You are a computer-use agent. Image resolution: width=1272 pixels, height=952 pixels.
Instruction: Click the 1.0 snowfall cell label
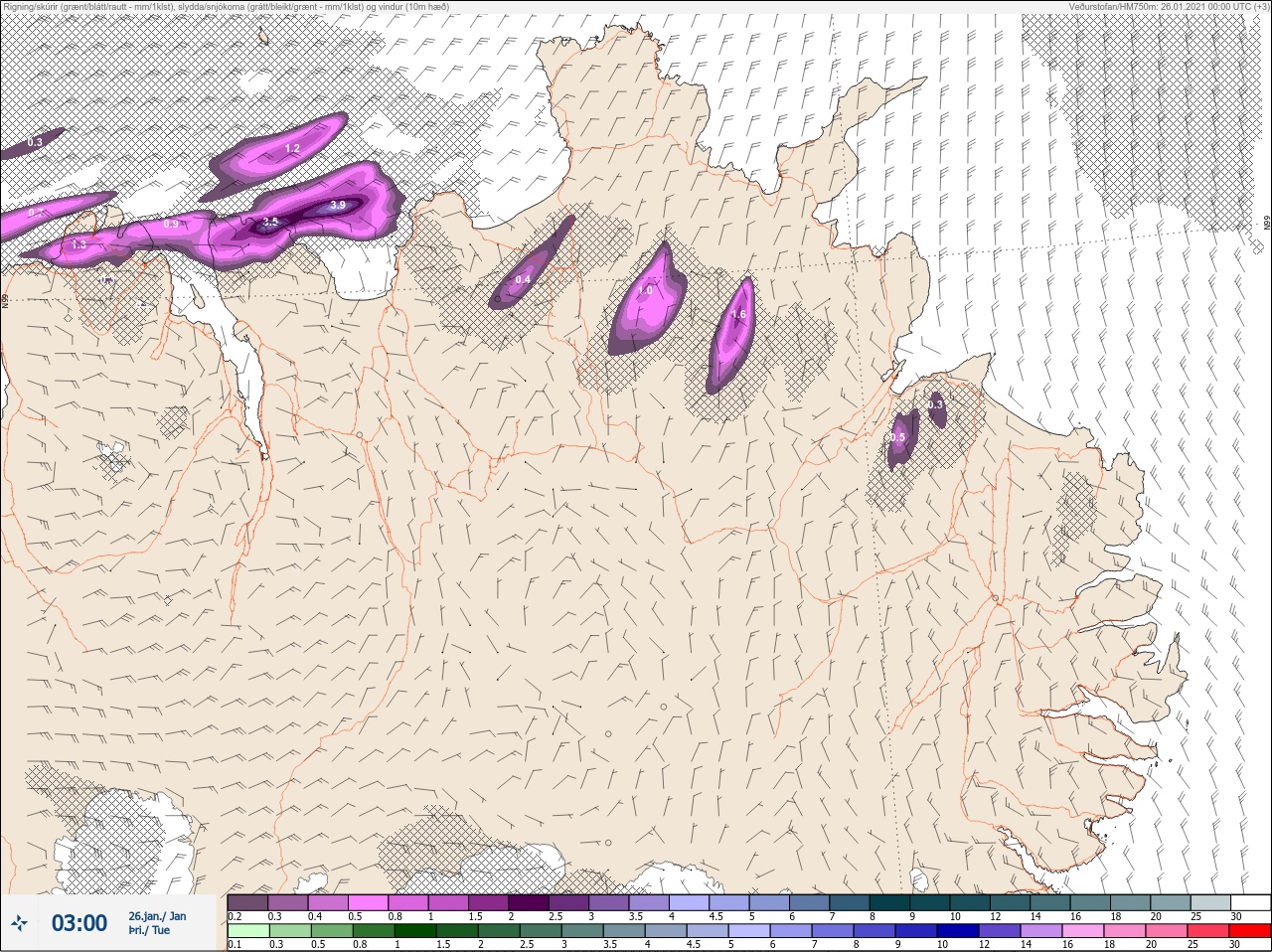[x=645, y=291]
